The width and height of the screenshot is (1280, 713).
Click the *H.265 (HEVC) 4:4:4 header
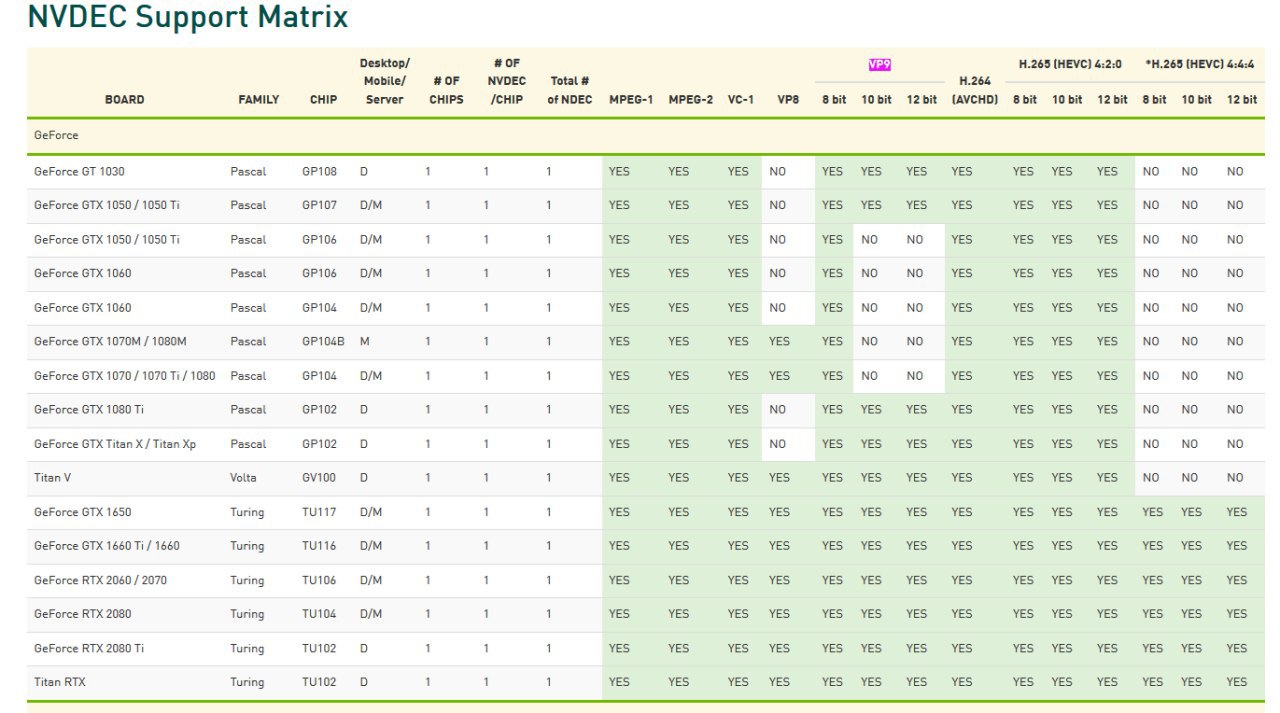(x=1200, y=64)
